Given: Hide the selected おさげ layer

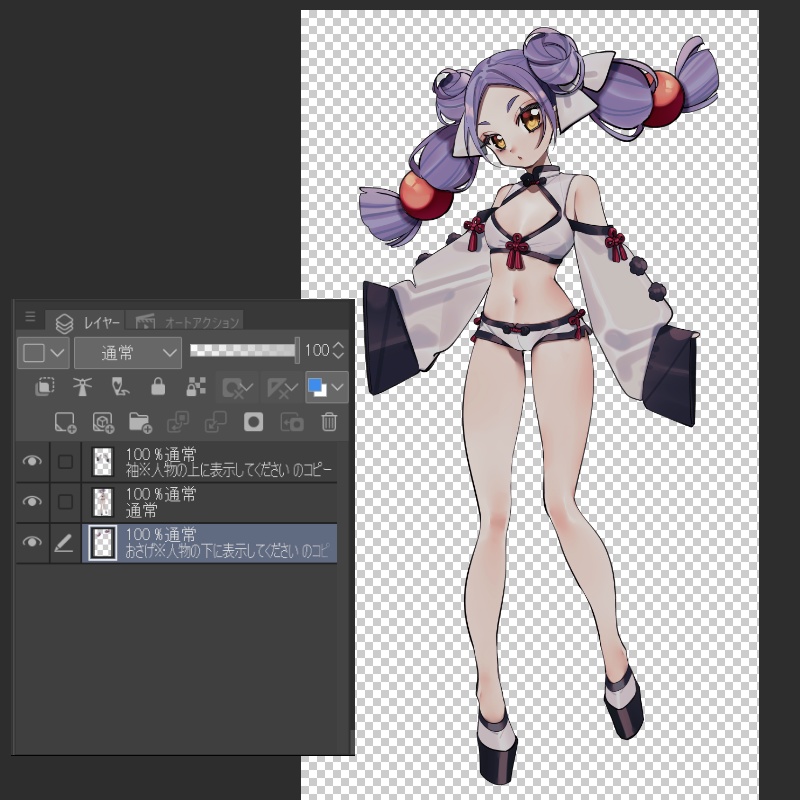Looking at the screenshot, I should [32, 544].
